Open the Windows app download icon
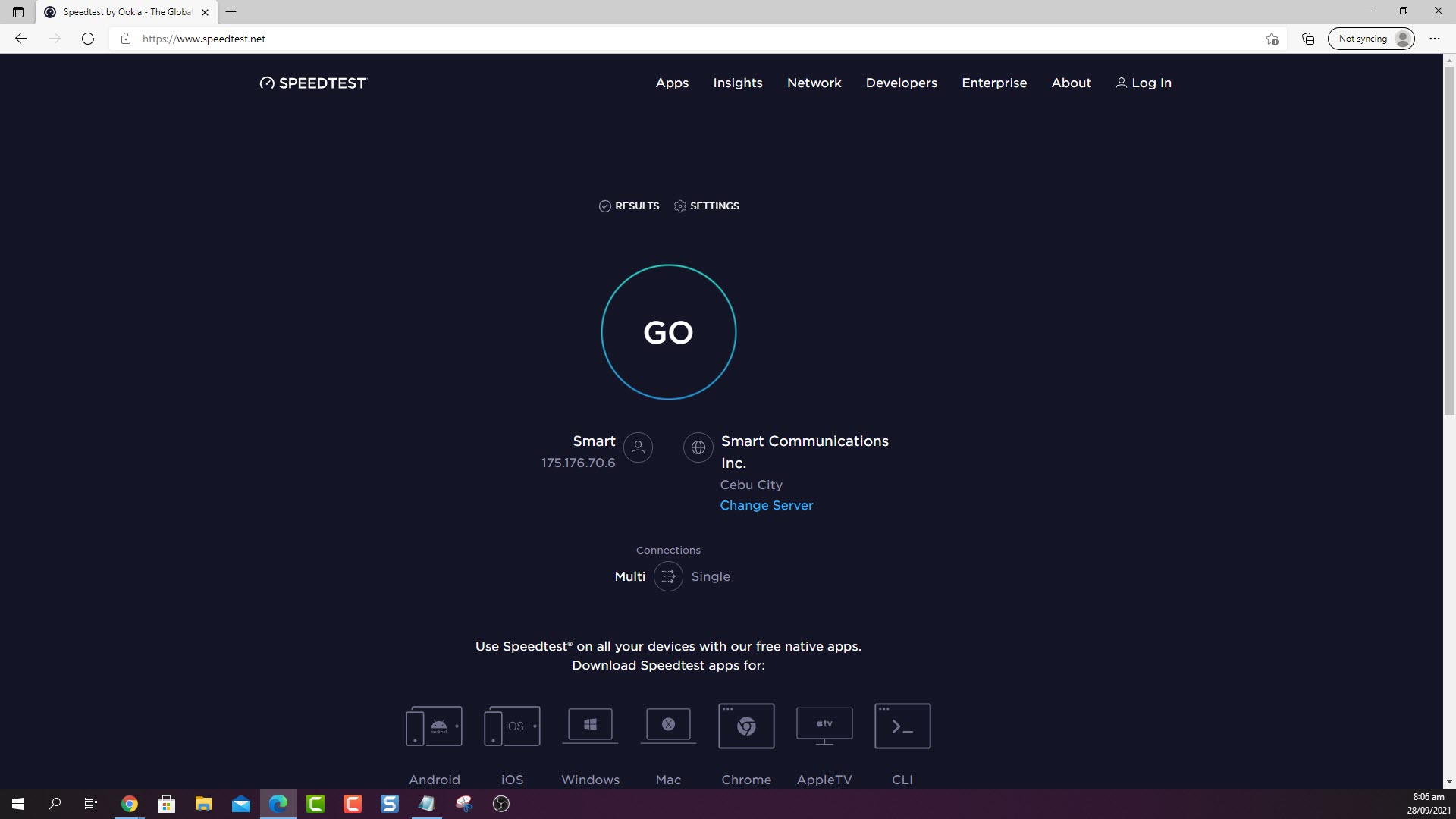 point(590,725)
